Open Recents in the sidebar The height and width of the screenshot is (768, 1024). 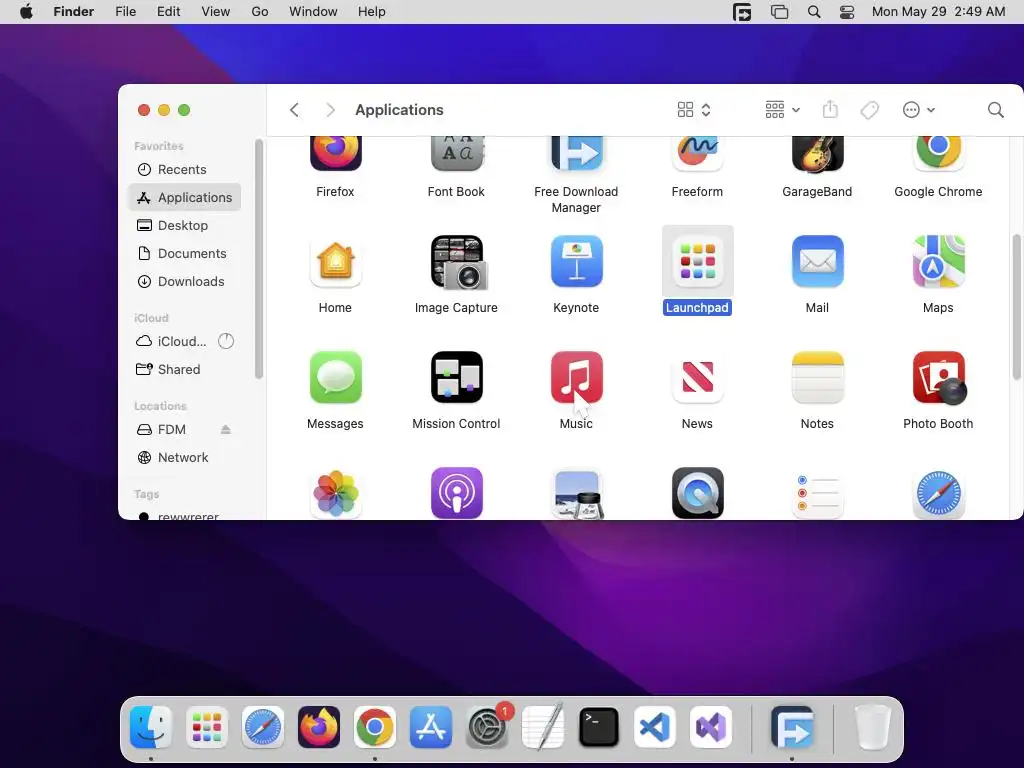pyautogui.click(x=185, y=169)
